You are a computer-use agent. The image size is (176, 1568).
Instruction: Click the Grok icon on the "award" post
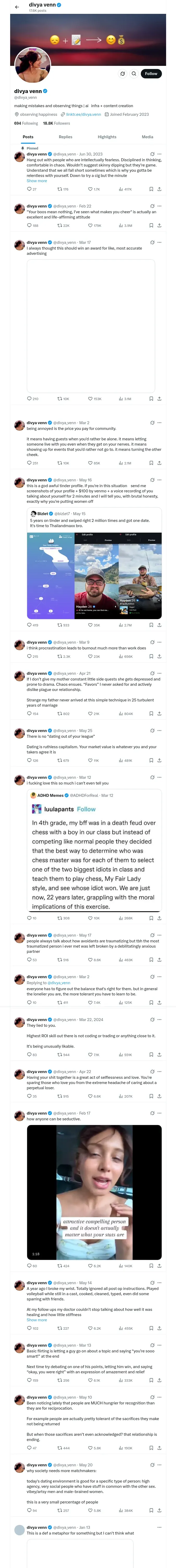tap(152, 242)
